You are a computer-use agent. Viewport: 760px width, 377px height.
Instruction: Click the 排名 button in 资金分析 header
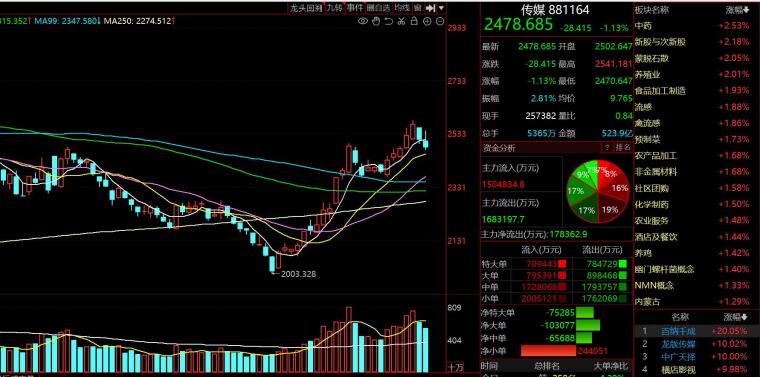622,147
